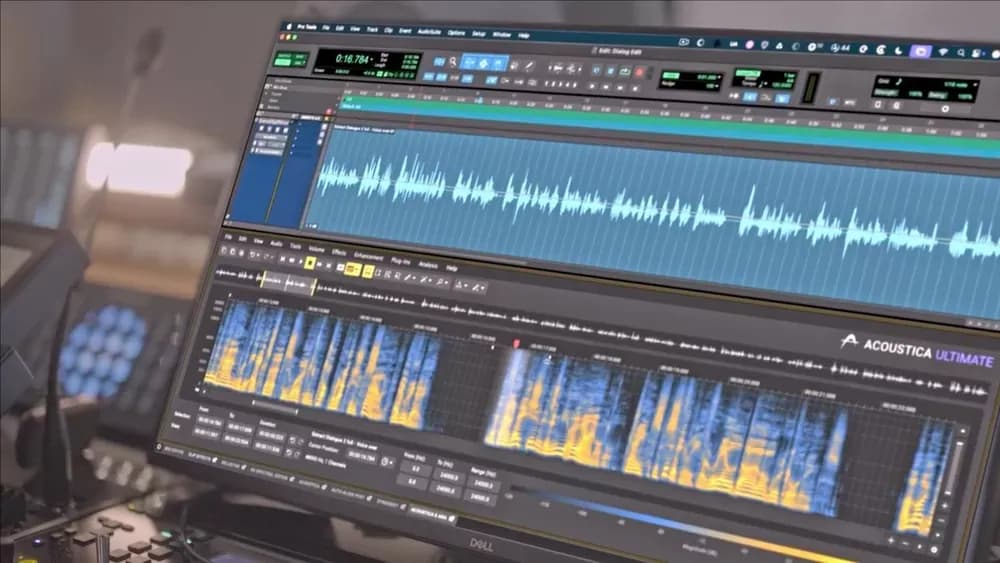Select the Zoomer magnifier tool in Pro Tools

pyautogui.click(x=453, y=62)
